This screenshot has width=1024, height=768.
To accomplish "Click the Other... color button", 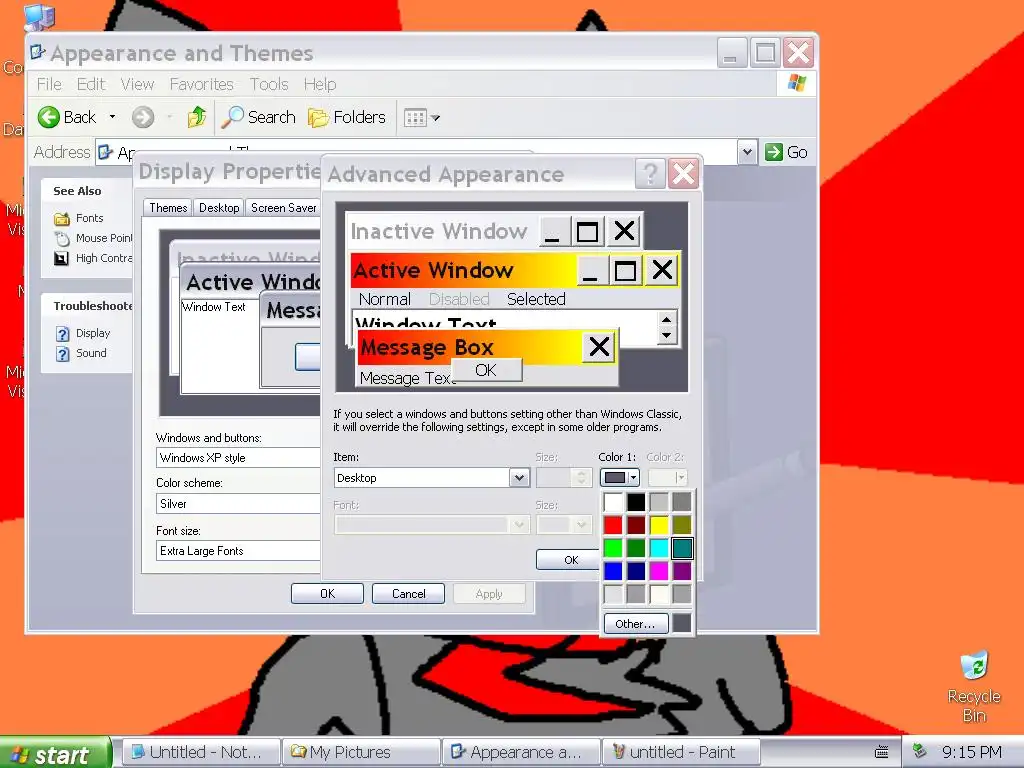I will pos(635,624).
